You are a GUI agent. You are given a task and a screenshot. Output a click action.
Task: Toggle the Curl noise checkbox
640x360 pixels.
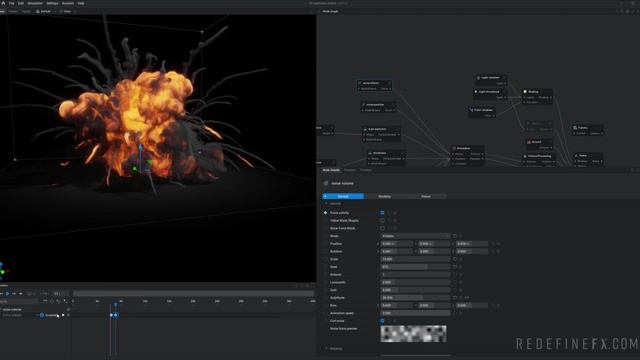pos(382,321)
